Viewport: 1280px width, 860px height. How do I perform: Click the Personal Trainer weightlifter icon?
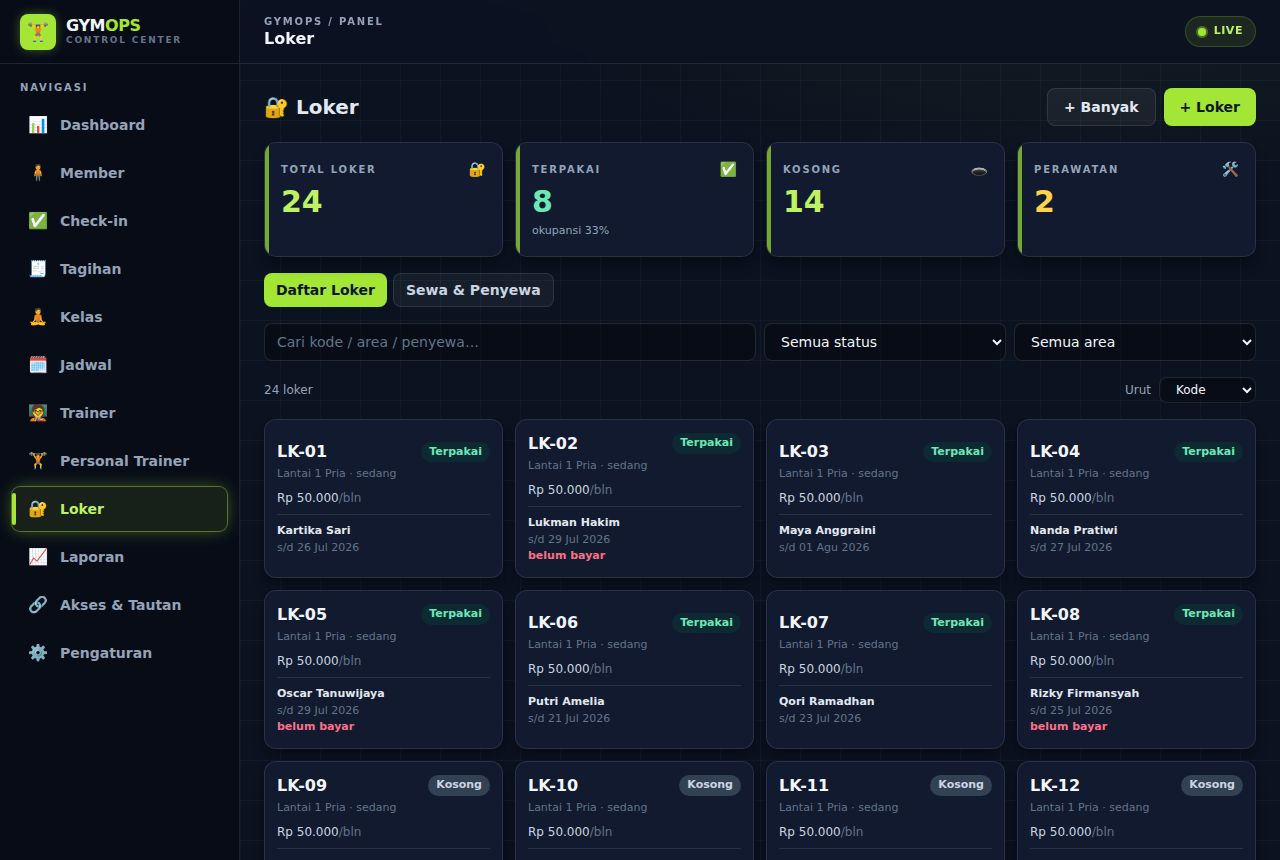[38, 461]
